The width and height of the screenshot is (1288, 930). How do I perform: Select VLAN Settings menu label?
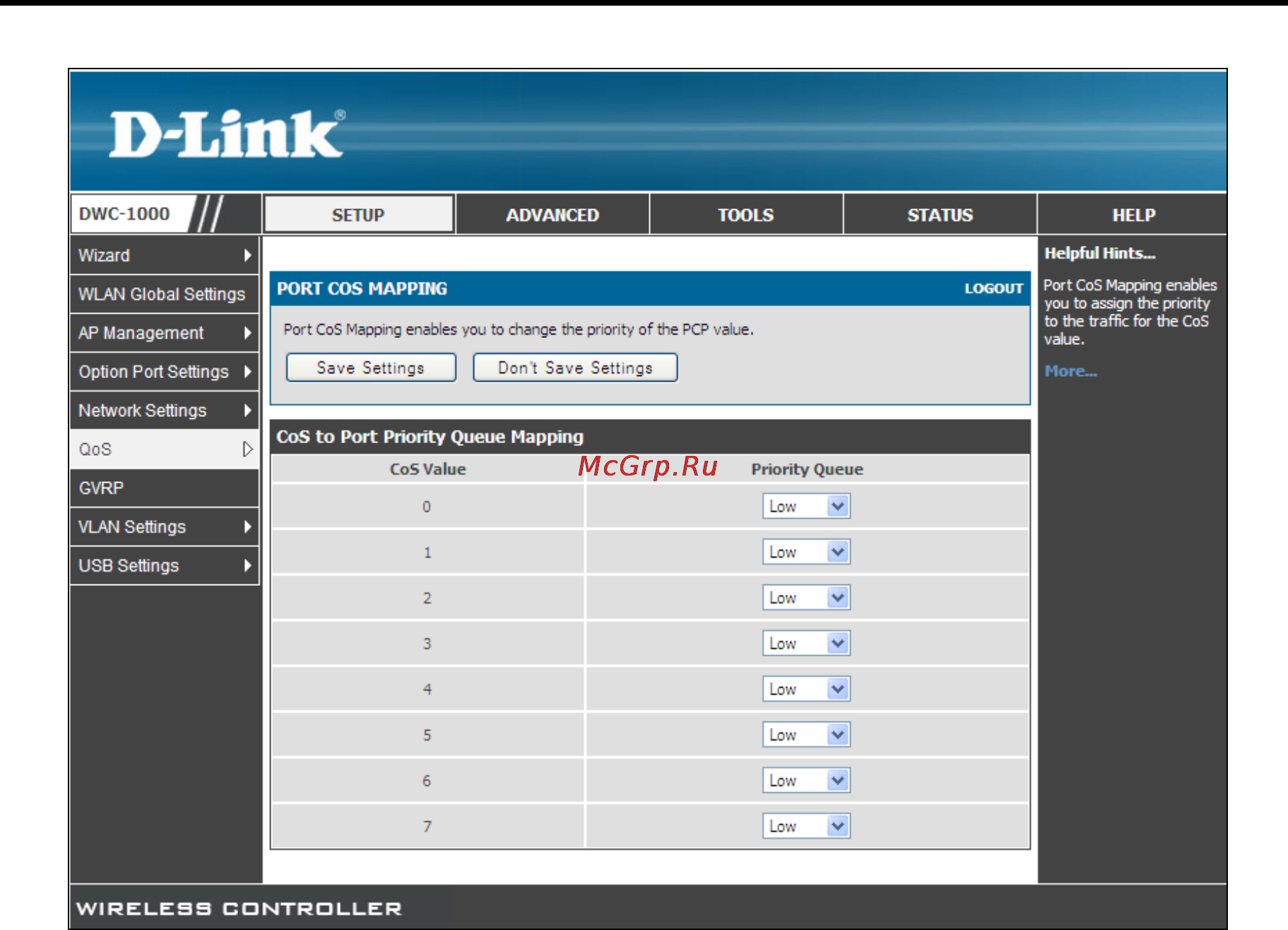pos(131,526)
